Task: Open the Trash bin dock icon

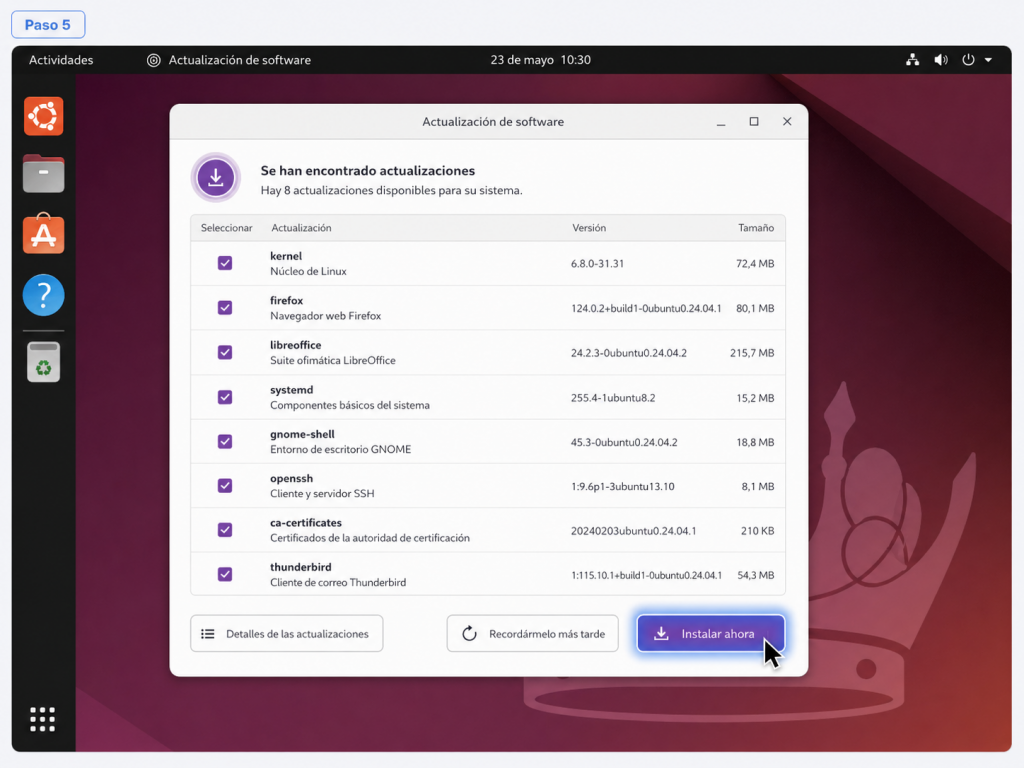Action: coord(44,362)
